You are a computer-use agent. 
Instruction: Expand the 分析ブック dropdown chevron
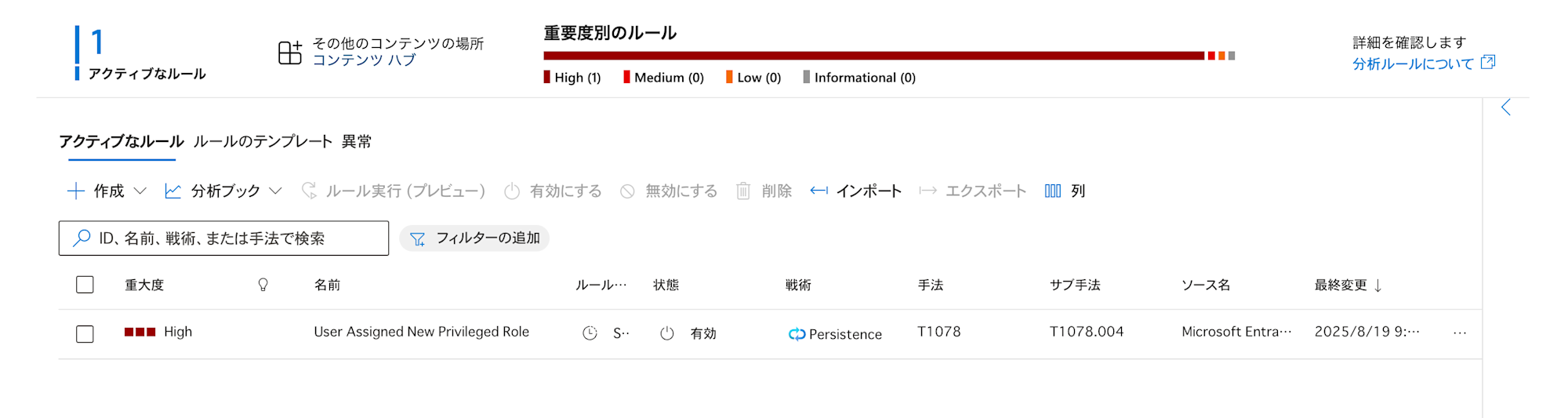(275, 191)
